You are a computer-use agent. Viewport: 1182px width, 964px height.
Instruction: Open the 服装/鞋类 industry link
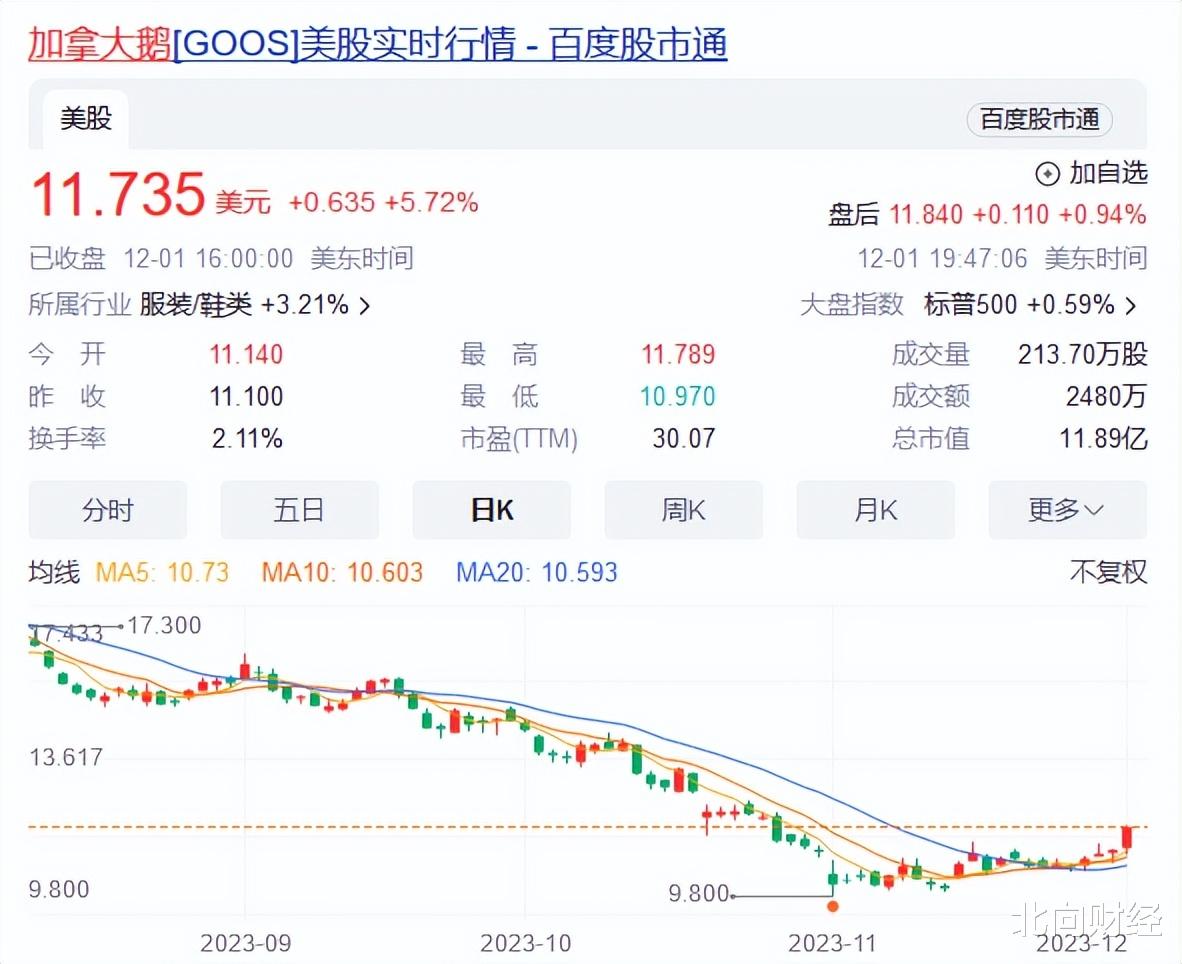195,305
